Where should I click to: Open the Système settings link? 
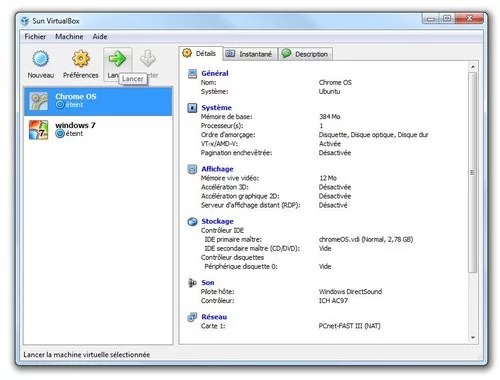(216, 108)
